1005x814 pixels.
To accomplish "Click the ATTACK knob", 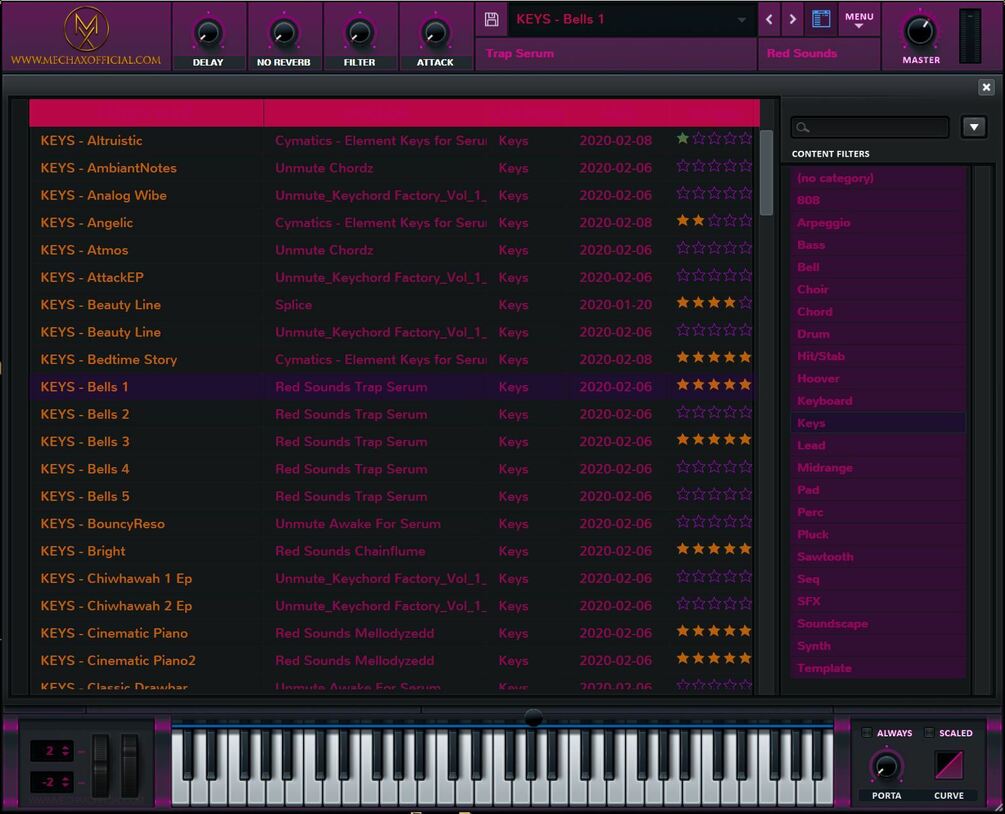I will click(x=435, y=33).
